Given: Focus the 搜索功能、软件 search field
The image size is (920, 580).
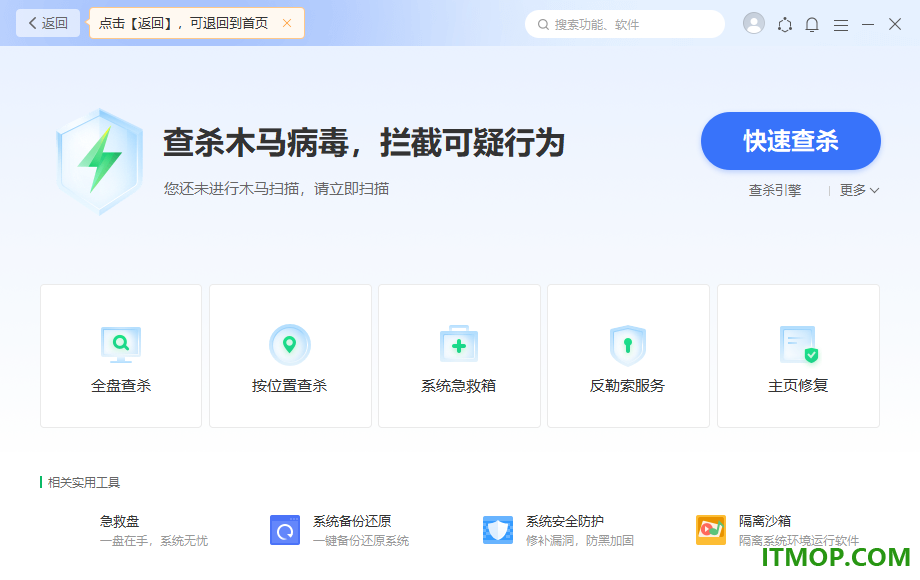Looking at the screenshot, I should click(x=625, y=24).
